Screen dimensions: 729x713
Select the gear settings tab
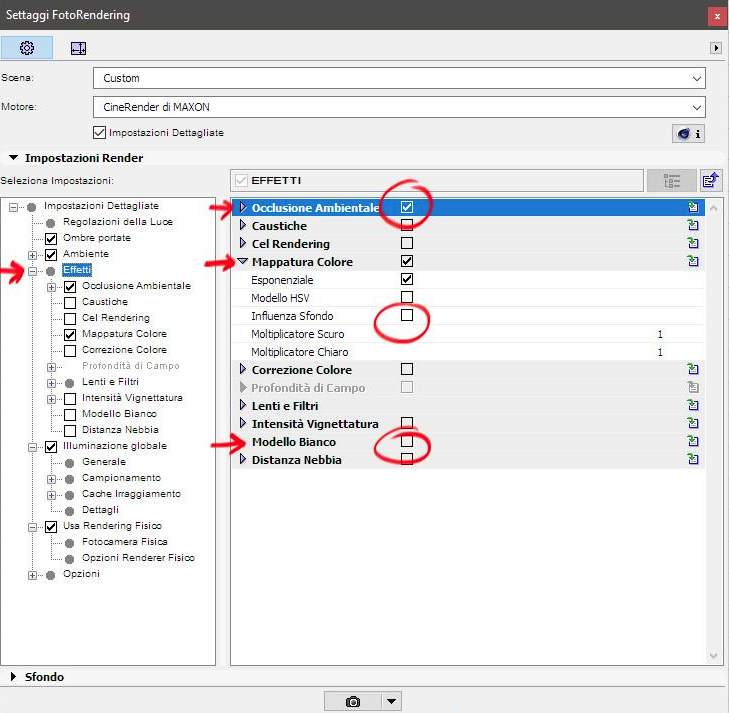coord(27,48)
